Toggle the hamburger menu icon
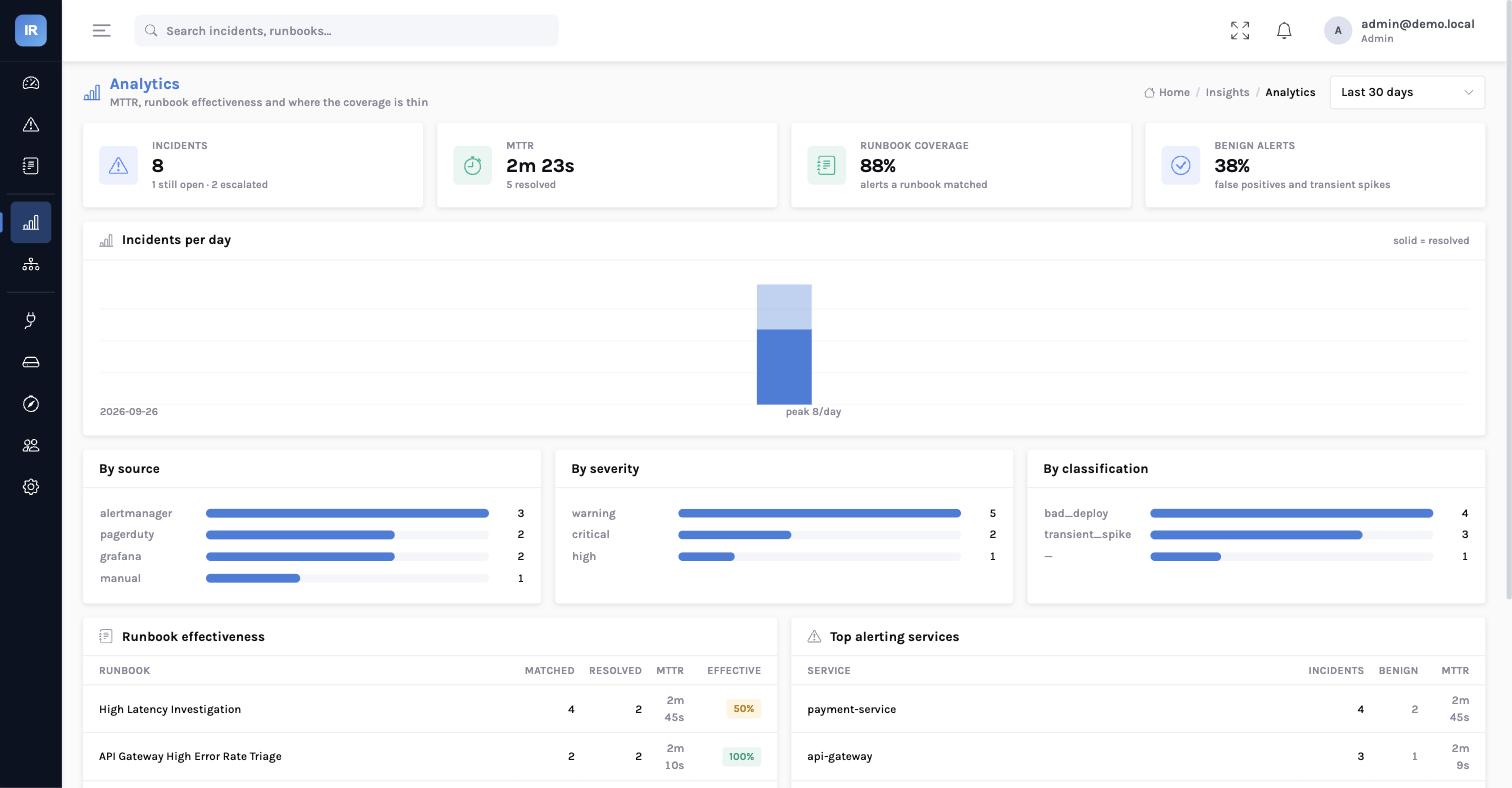The image size is (1512, 788). click(x=102, y=31)
